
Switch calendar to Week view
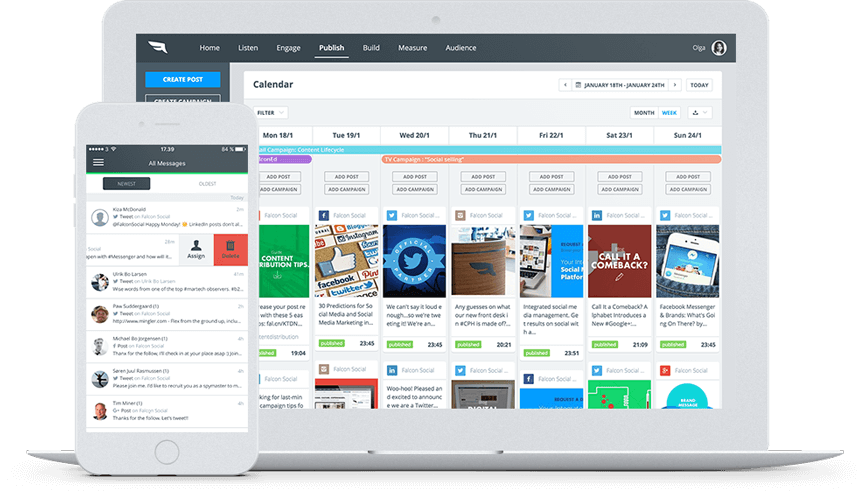point(669,113)
